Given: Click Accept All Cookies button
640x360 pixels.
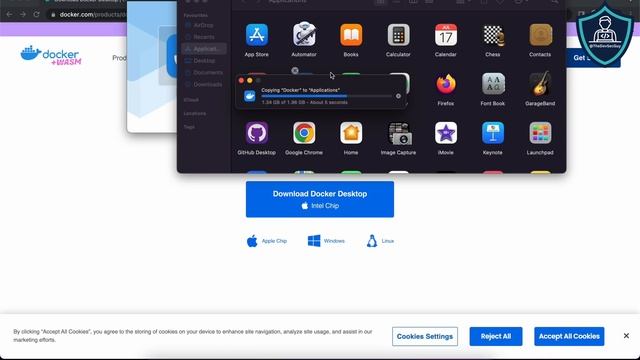Looking at the screenshot, I should click(569, 336).
